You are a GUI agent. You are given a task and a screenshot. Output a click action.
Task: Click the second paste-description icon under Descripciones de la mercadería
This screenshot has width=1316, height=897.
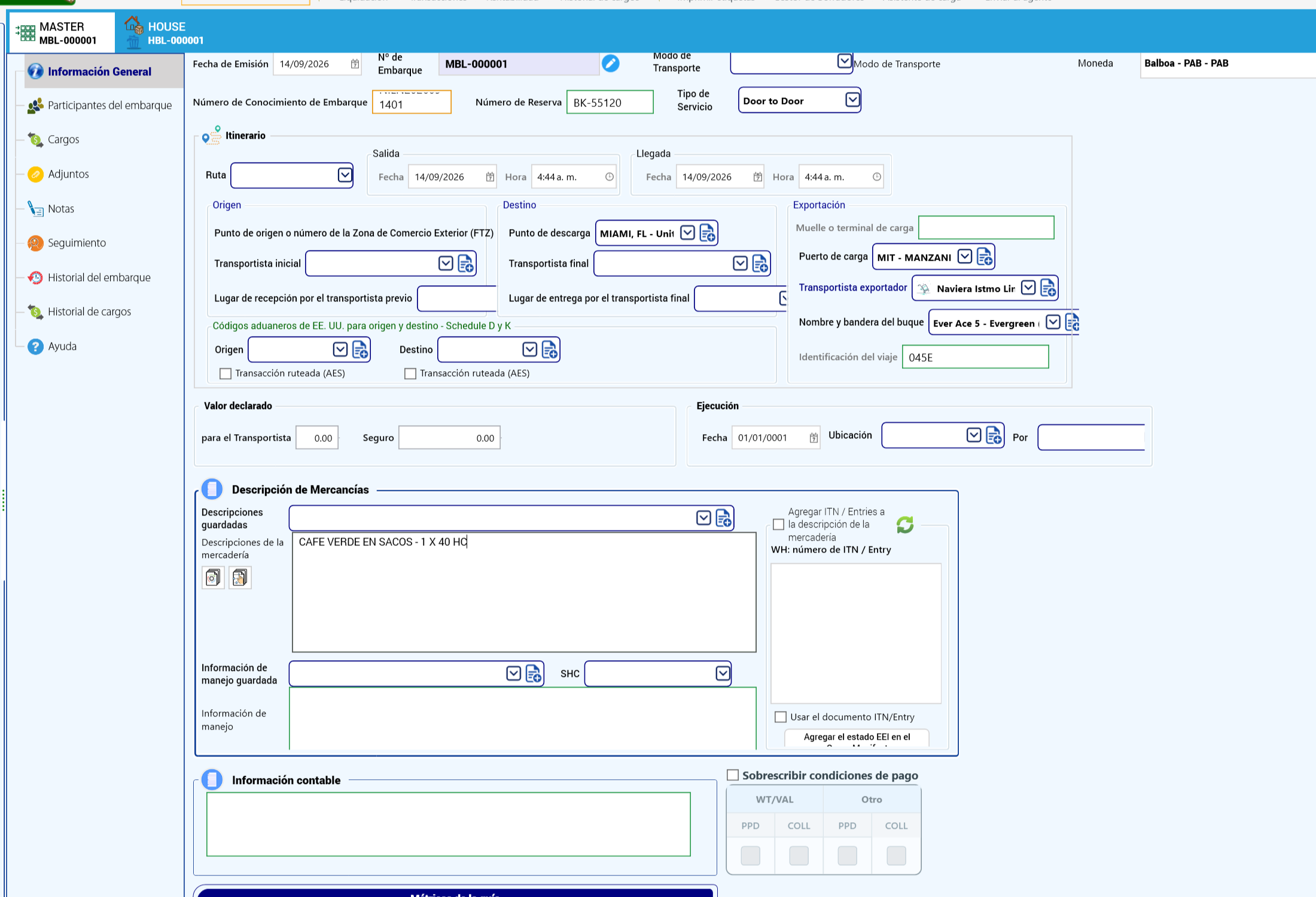pyautogui.click(x=240, y=578)
